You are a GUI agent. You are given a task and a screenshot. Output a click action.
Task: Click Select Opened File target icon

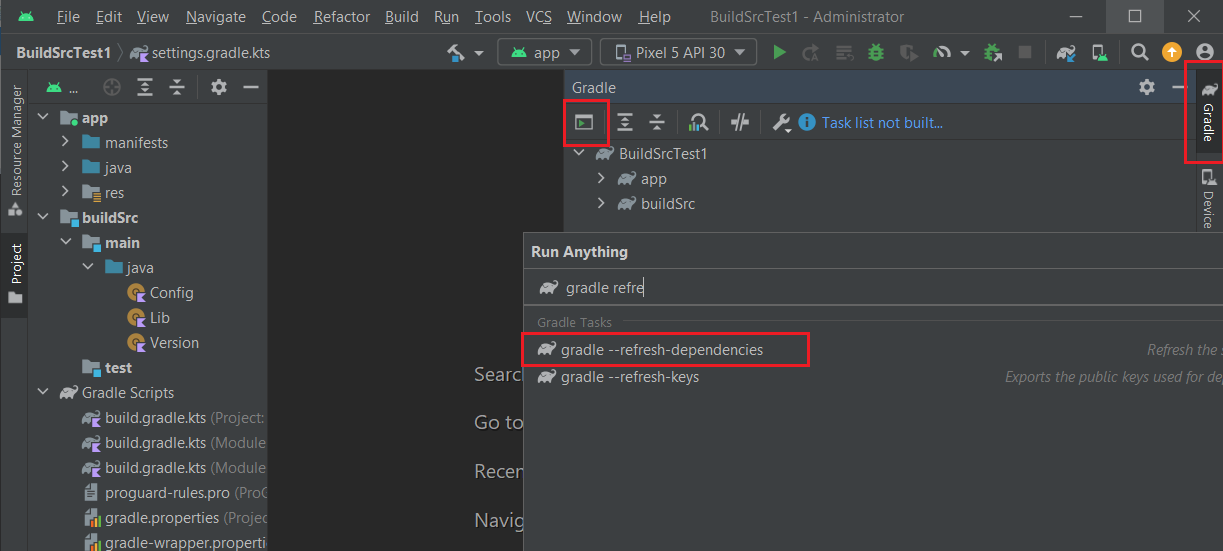point(112,88)
